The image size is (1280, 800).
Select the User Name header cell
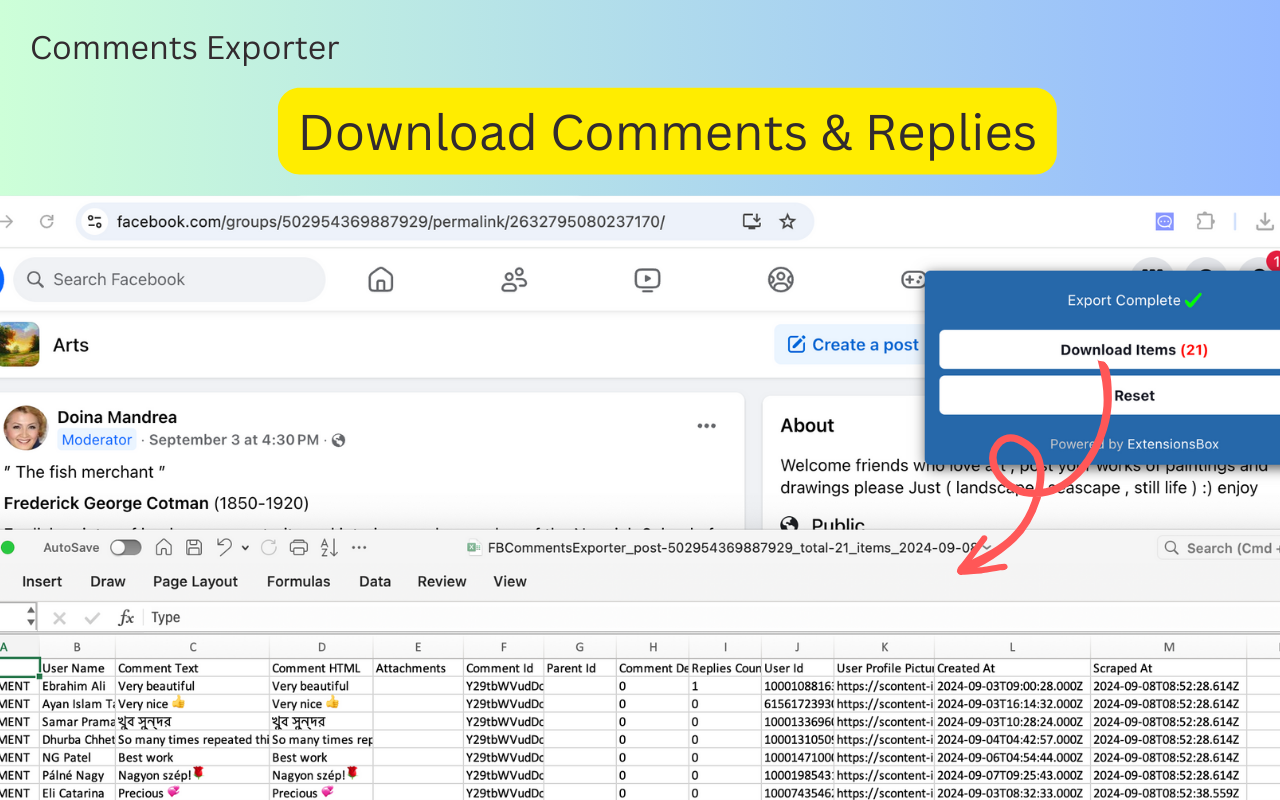pyautogui.click(x=77, y=668)
